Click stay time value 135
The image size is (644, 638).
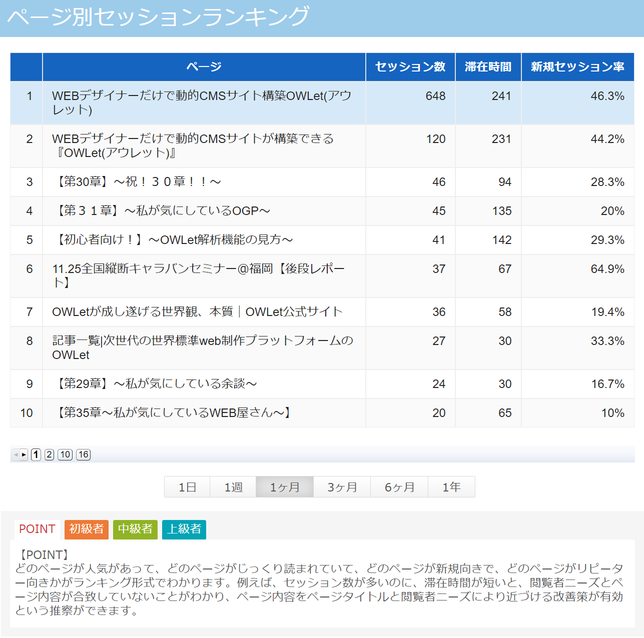point(502,211)
